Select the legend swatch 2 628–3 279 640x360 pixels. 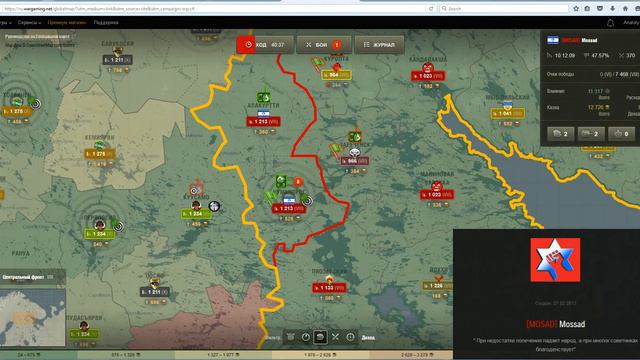(x=411, y=355)
